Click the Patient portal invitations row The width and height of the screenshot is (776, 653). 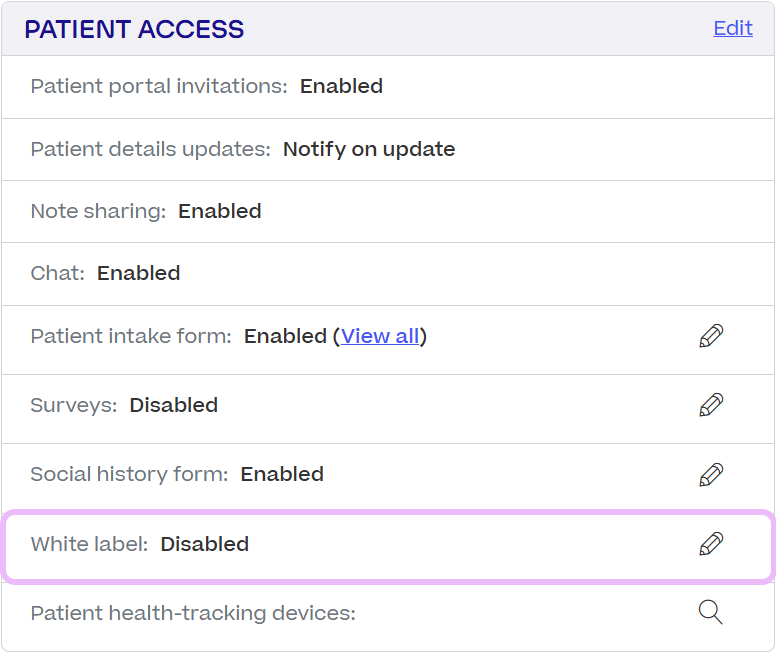point(388,87)
